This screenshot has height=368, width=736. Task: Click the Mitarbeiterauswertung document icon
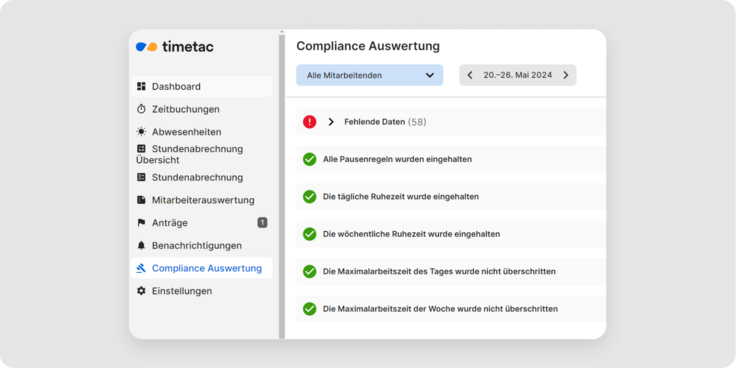click(141, 200)
